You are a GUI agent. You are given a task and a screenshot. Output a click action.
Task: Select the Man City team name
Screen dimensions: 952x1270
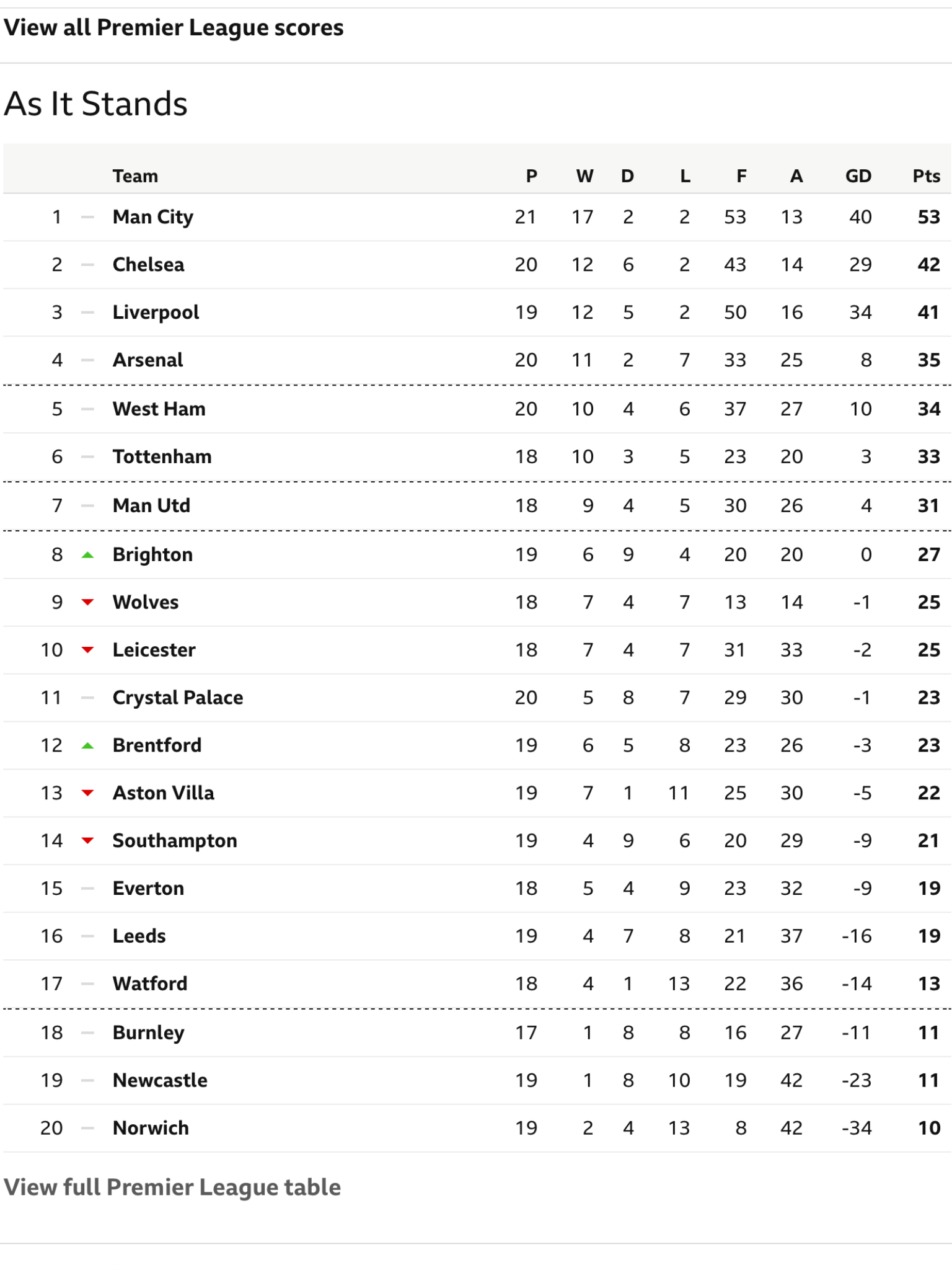coord(153,217)
